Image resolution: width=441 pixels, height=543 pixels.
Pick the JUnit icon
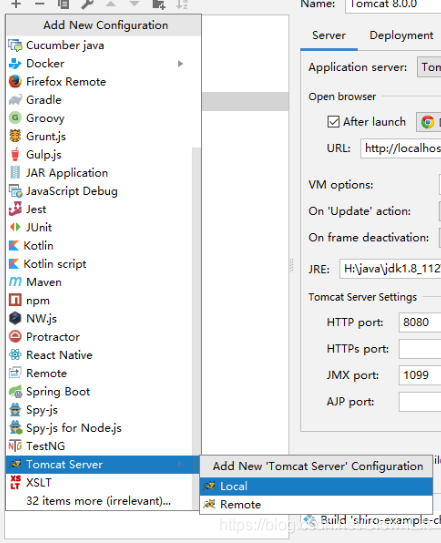tap(15, 228)
